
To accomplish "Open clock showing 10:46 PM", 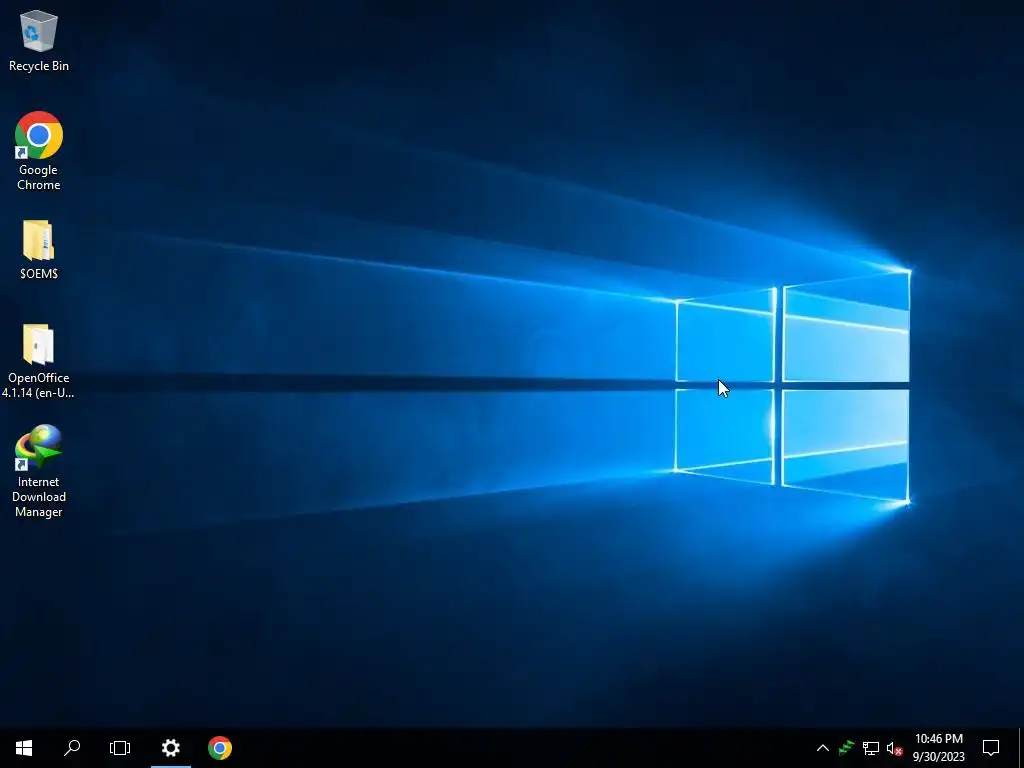I will (x=938, y=748).
